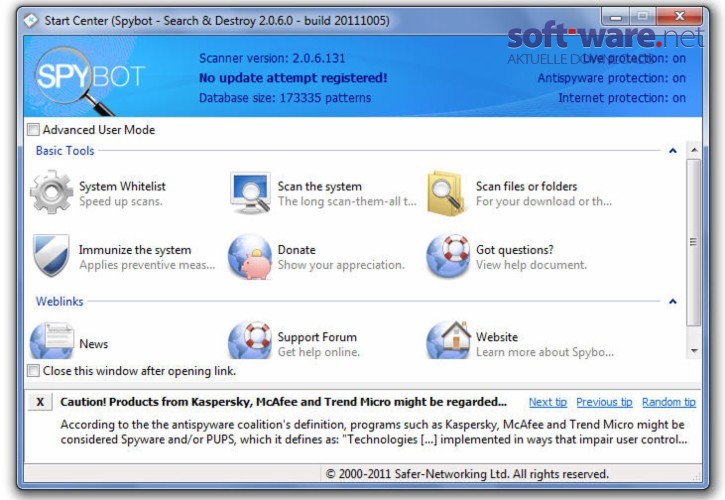The image size is (725, 500).
Task: Click the Donate label
Action: pyautogui.click(x=296, y=250)
